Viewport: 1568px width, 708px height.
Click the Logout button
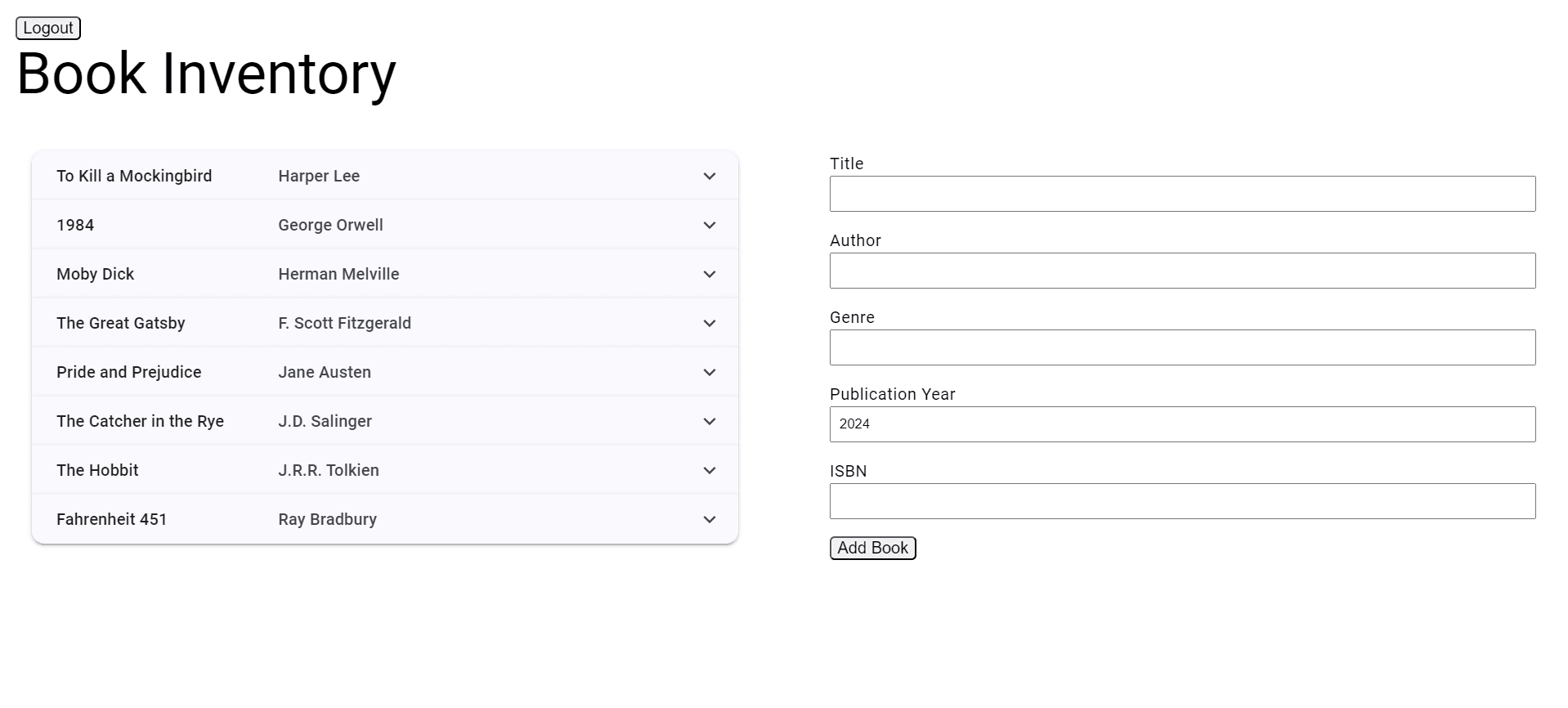coord(47,27)
